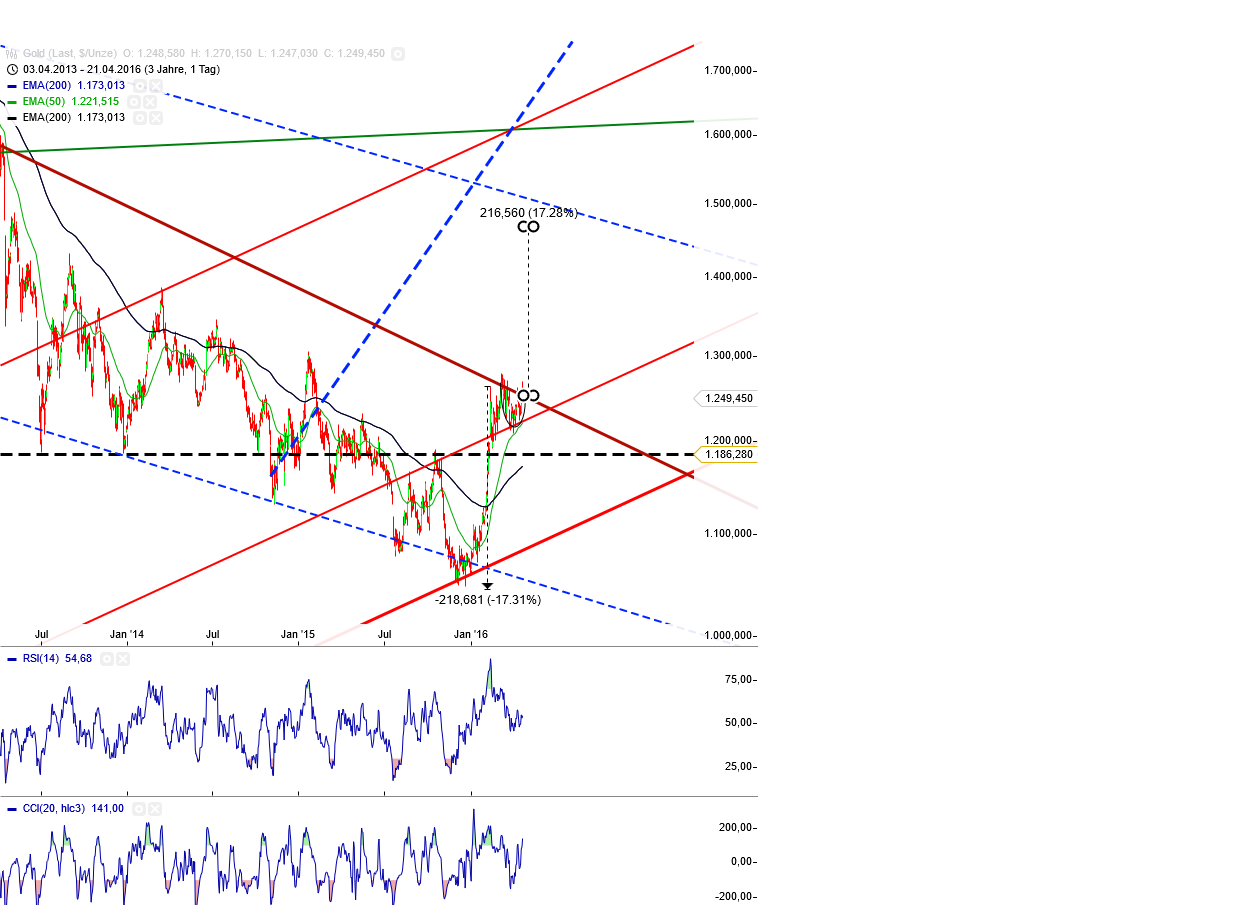Select the 1.249,450 last price label
Screen dimensions: 1234x905
coord(728,398)
